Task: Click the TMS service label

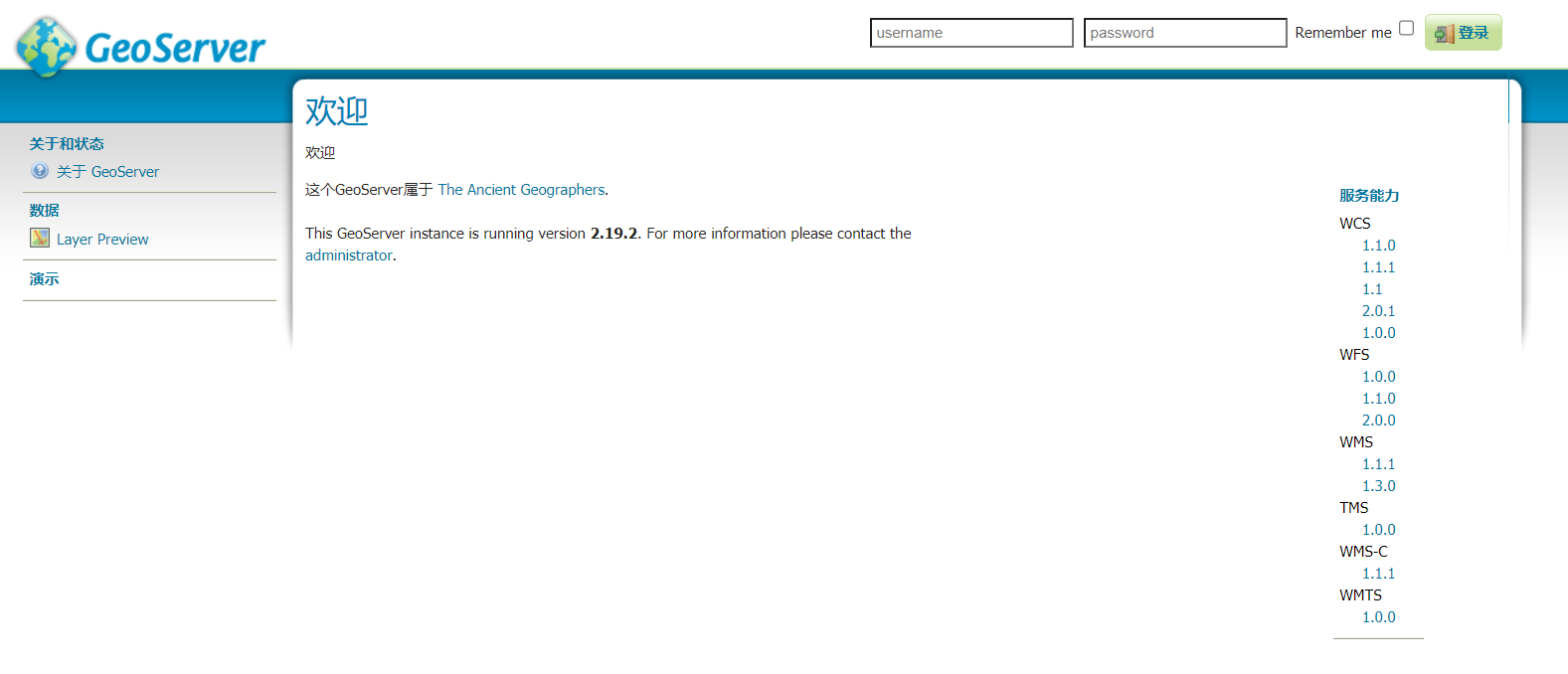Action: click(1354, 508)
